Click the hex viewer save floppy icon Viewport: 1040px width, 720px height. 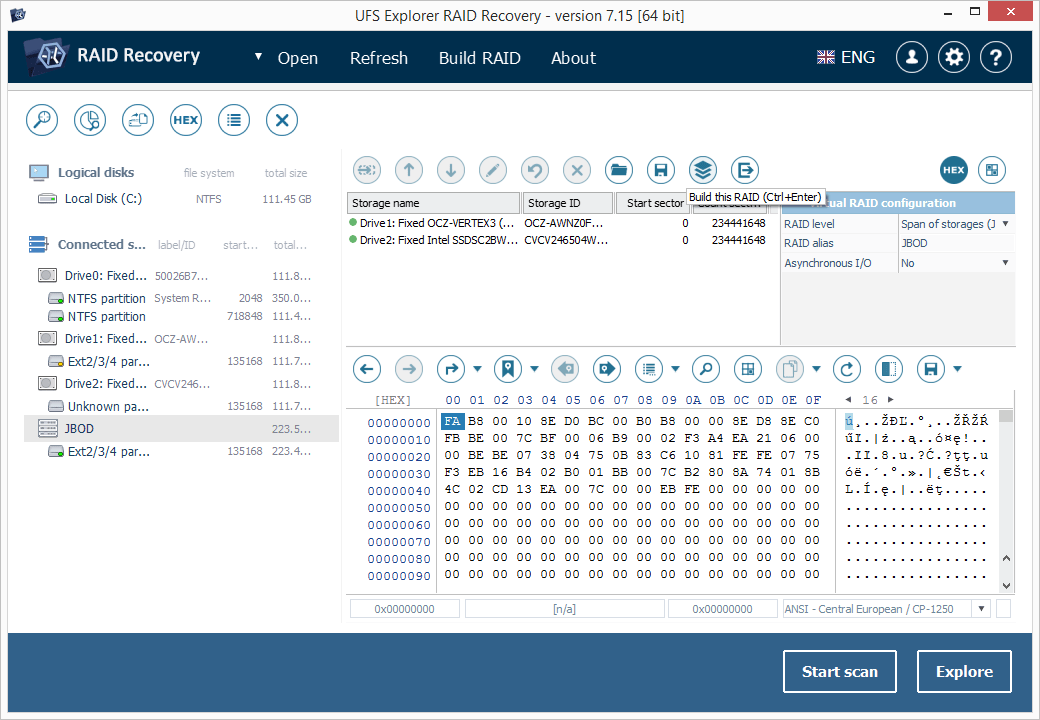point(931,369)
